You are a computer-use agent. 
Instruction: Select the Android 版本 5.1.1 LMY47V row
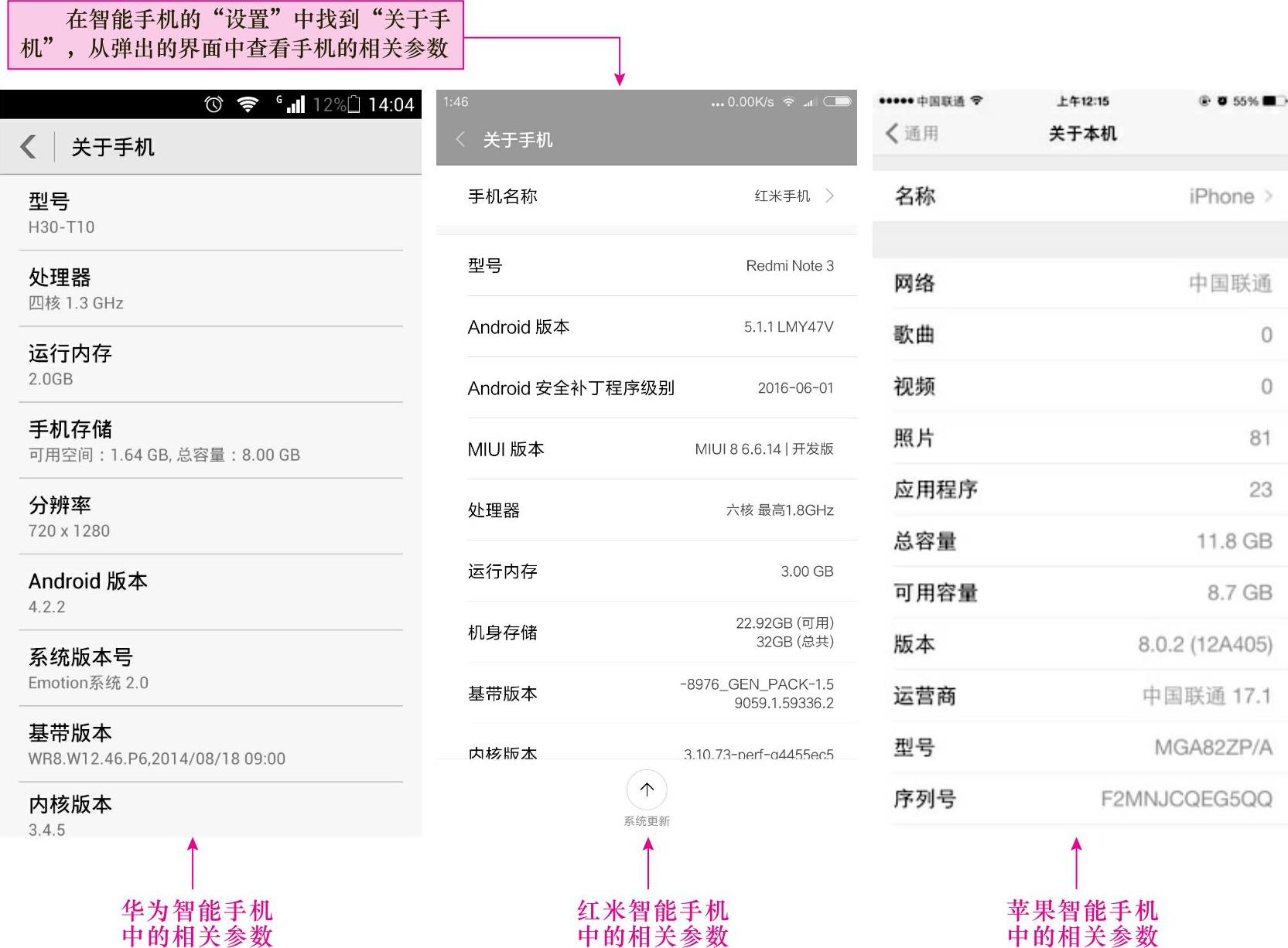[647, 326]
